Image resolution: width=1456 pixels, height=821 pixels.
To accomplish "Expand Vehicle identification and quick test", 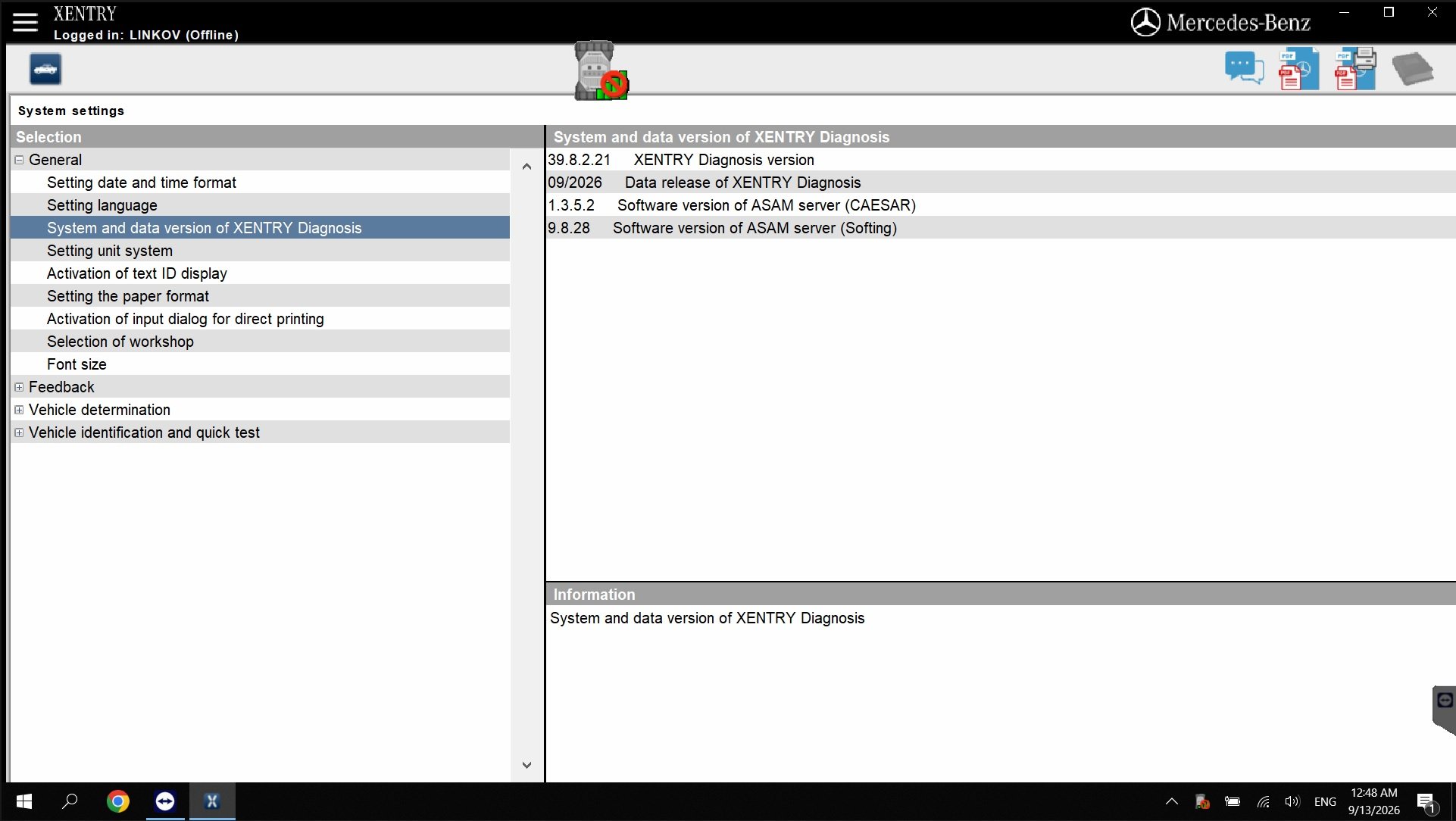I will click(19, 432).
